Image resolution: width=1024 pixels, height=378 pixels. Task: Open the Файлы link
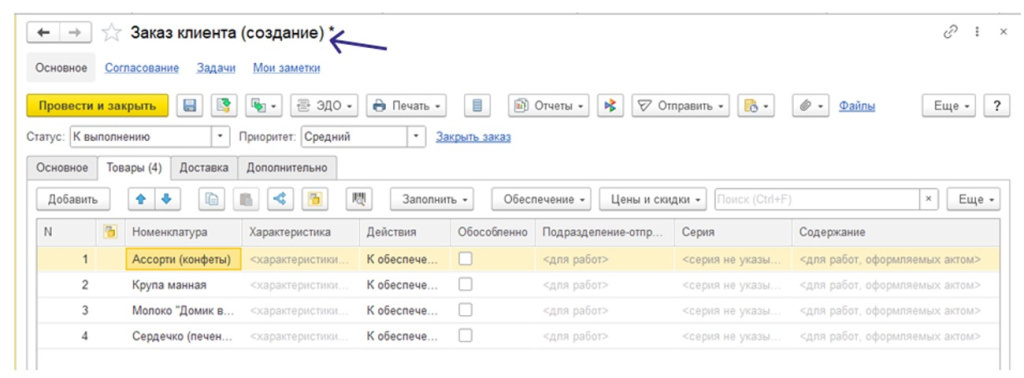[857, 106]
